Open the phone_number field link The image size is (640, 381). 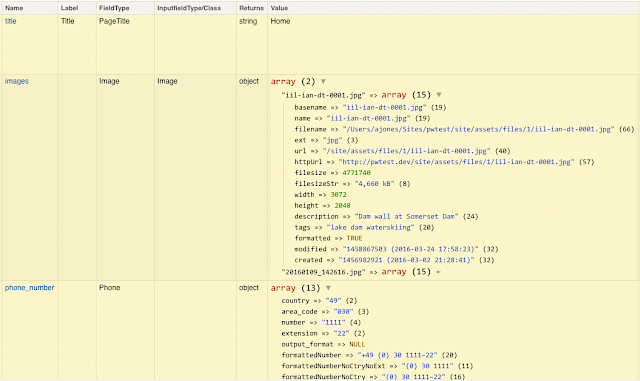point(29,288)
